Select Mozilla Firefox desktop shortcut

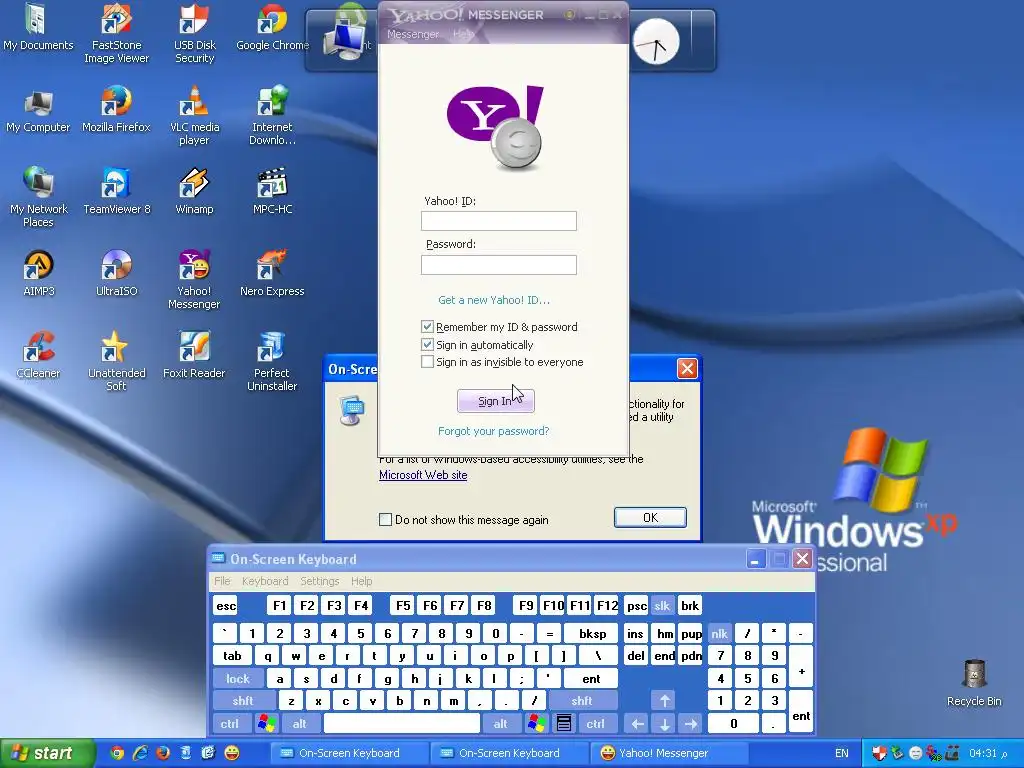(x=116, y=110)
